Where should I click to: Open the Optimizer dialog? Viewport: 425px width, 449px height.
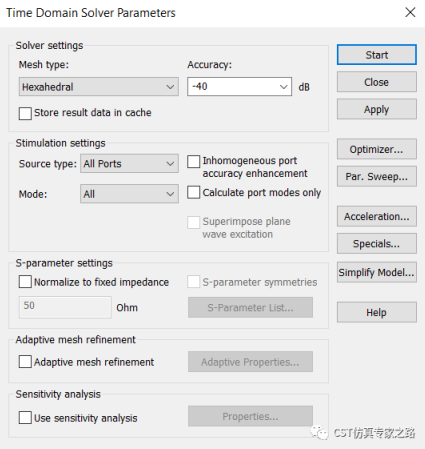tap(376, 149)
